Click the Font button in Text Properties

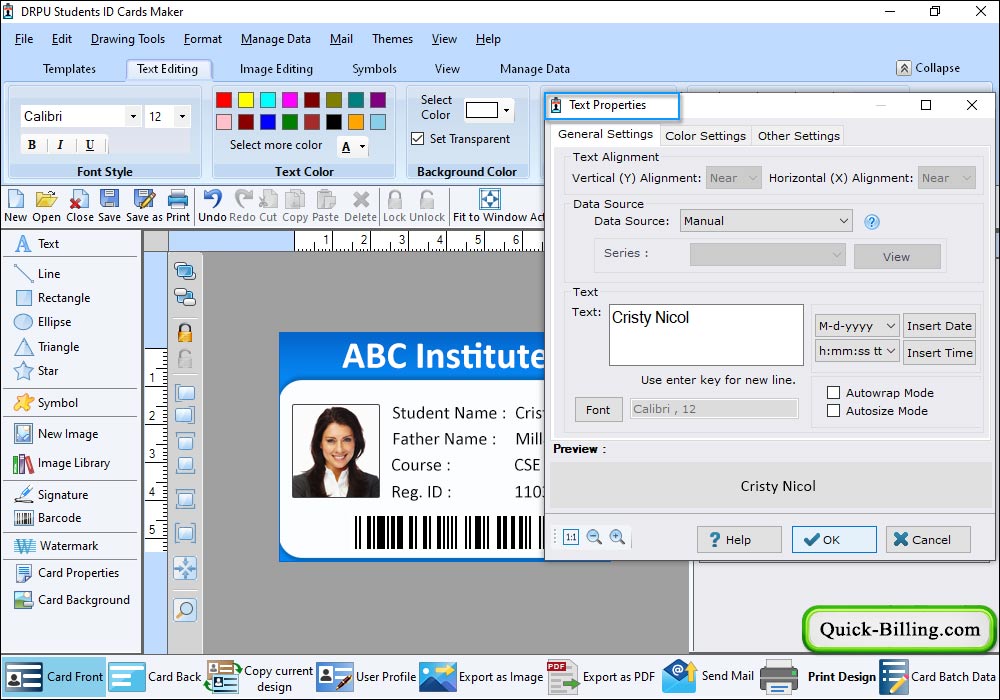598,409
